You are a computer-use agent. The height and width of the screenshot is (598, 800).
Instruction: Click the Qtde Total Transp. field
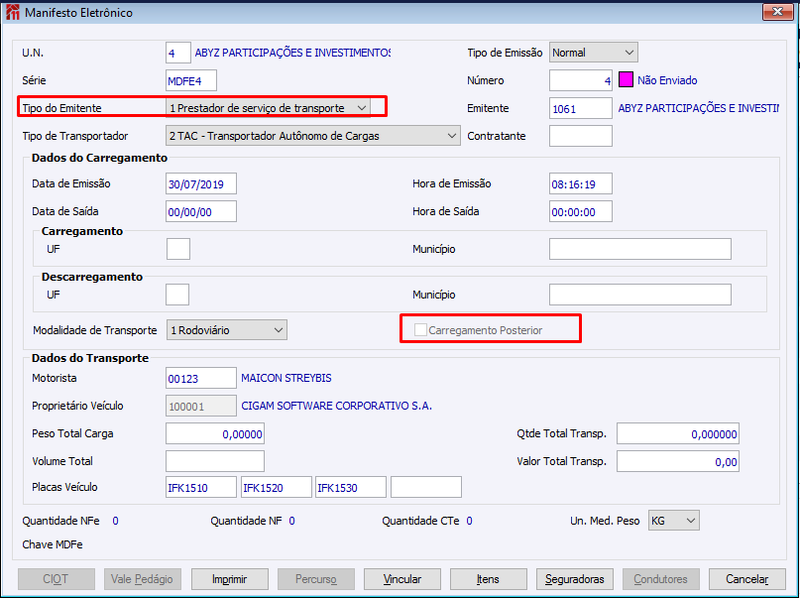click(x=678, y=434)
